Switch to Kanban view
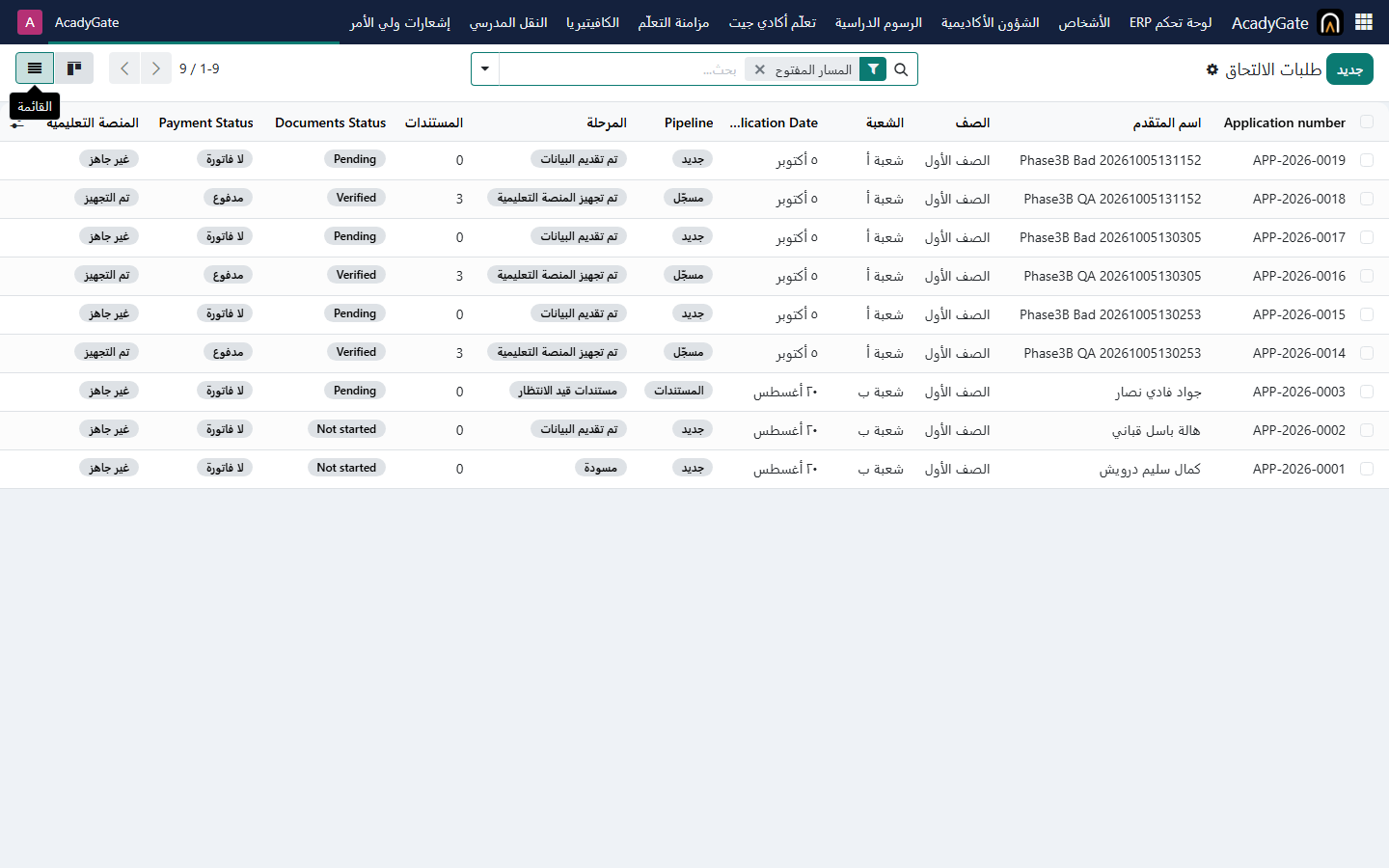The width and height of the screenshot is (1389, 868). (x=74, y=68)
